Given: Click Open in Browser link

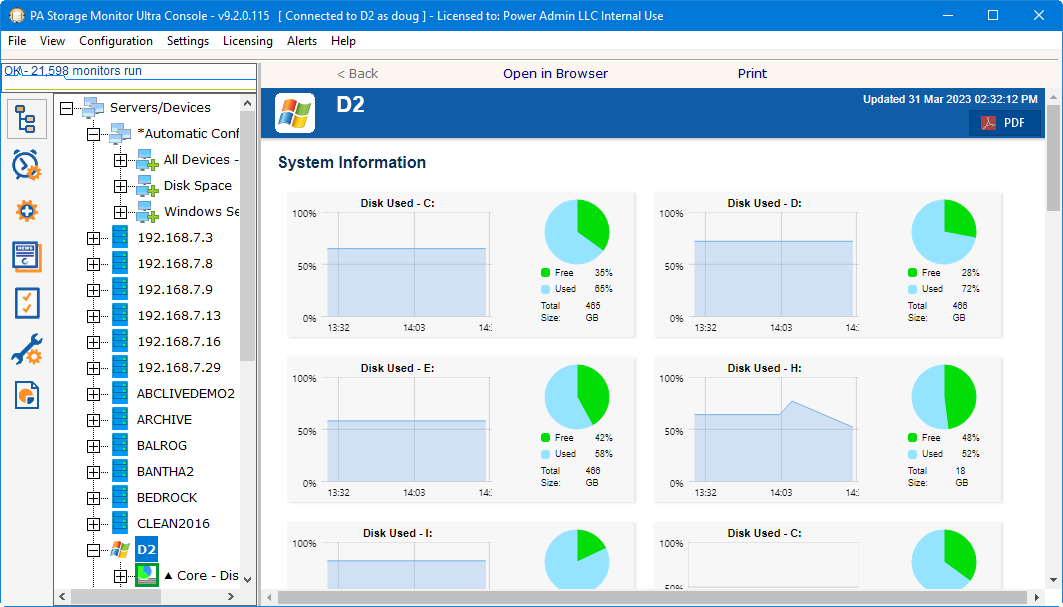Looking at the screenshot, I should click(555, 74).
